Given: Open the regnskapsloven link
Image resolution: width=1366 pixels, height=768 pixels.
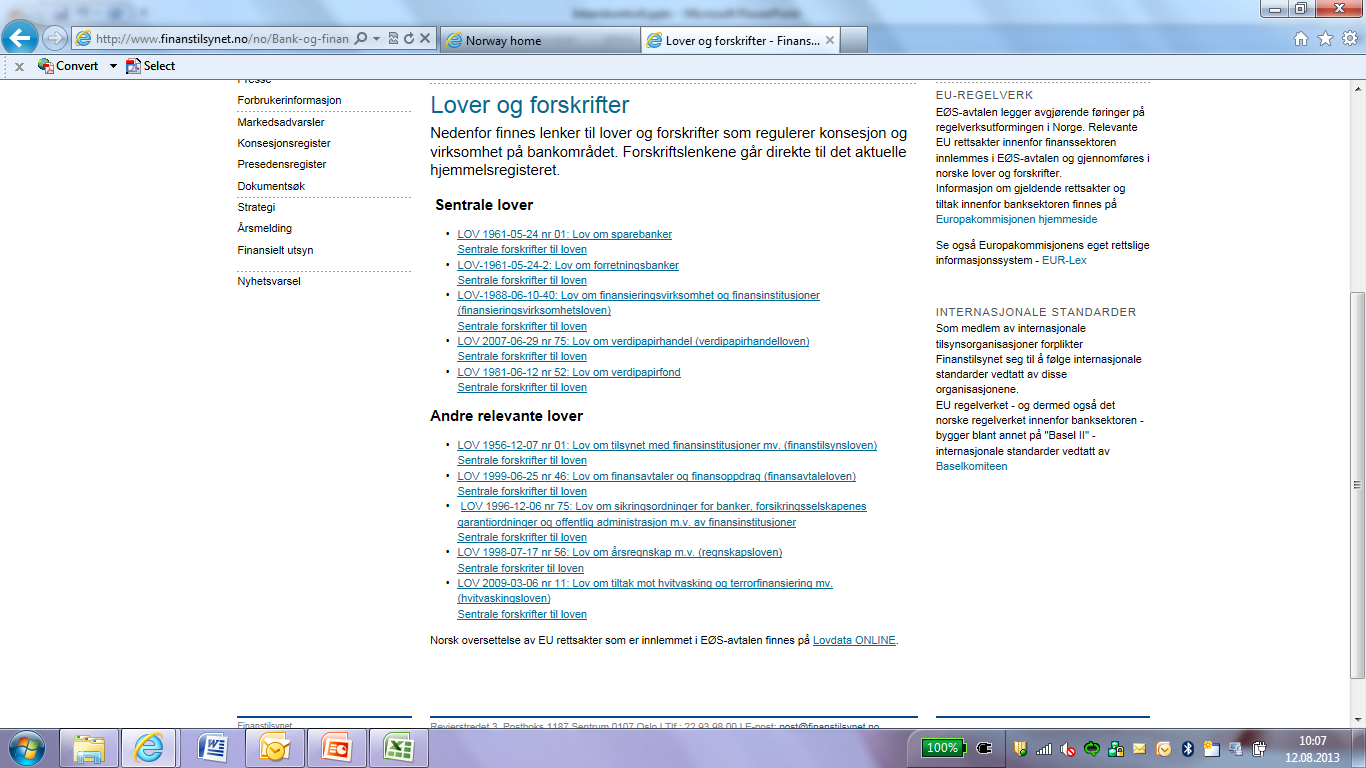Looking at the screenshot, I should coord(619,552).
